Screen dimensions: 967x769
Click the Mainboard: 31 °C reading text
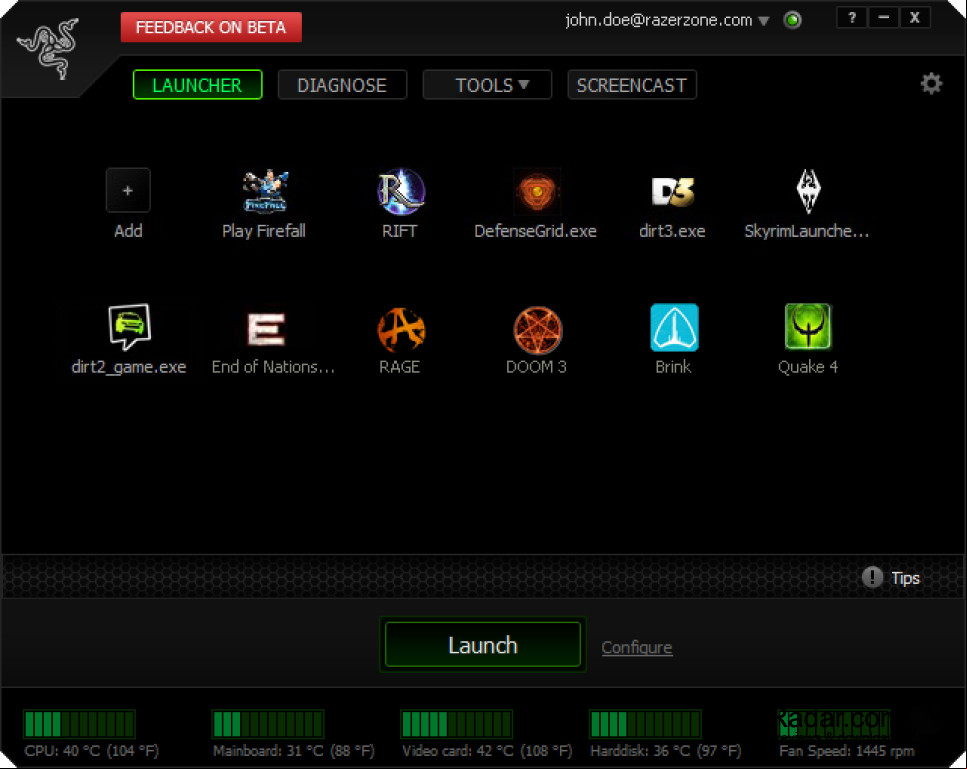294,751
